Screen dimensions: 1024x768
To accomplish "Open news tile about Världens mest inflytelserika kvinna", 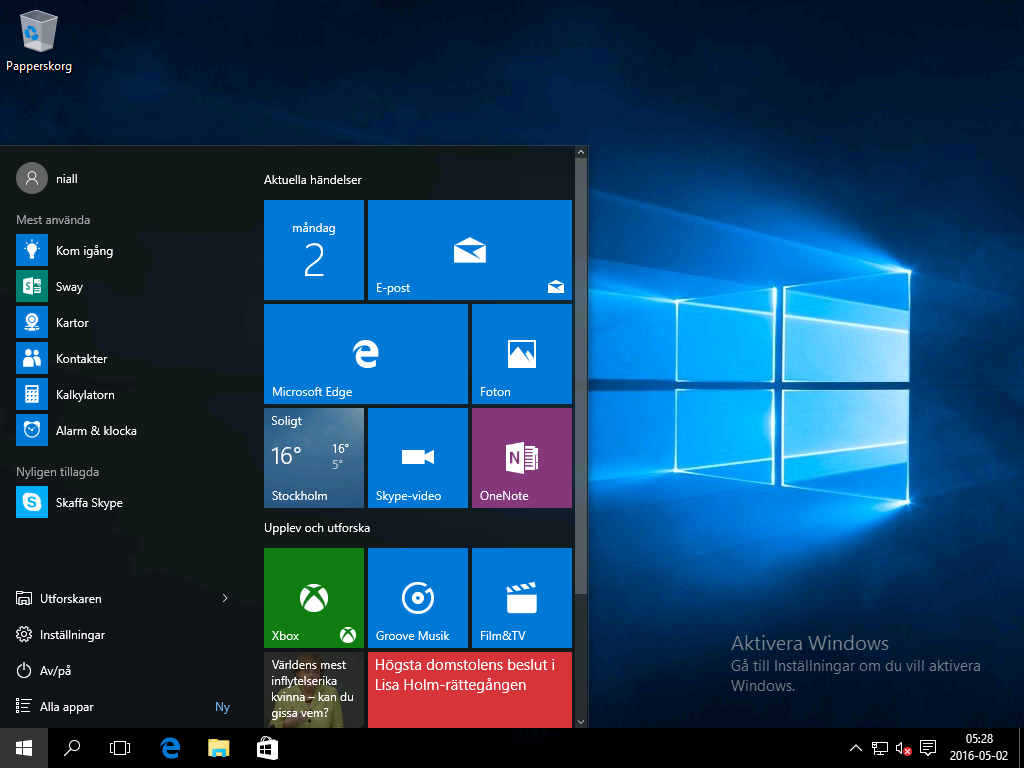I will click(x=313, y=690).
